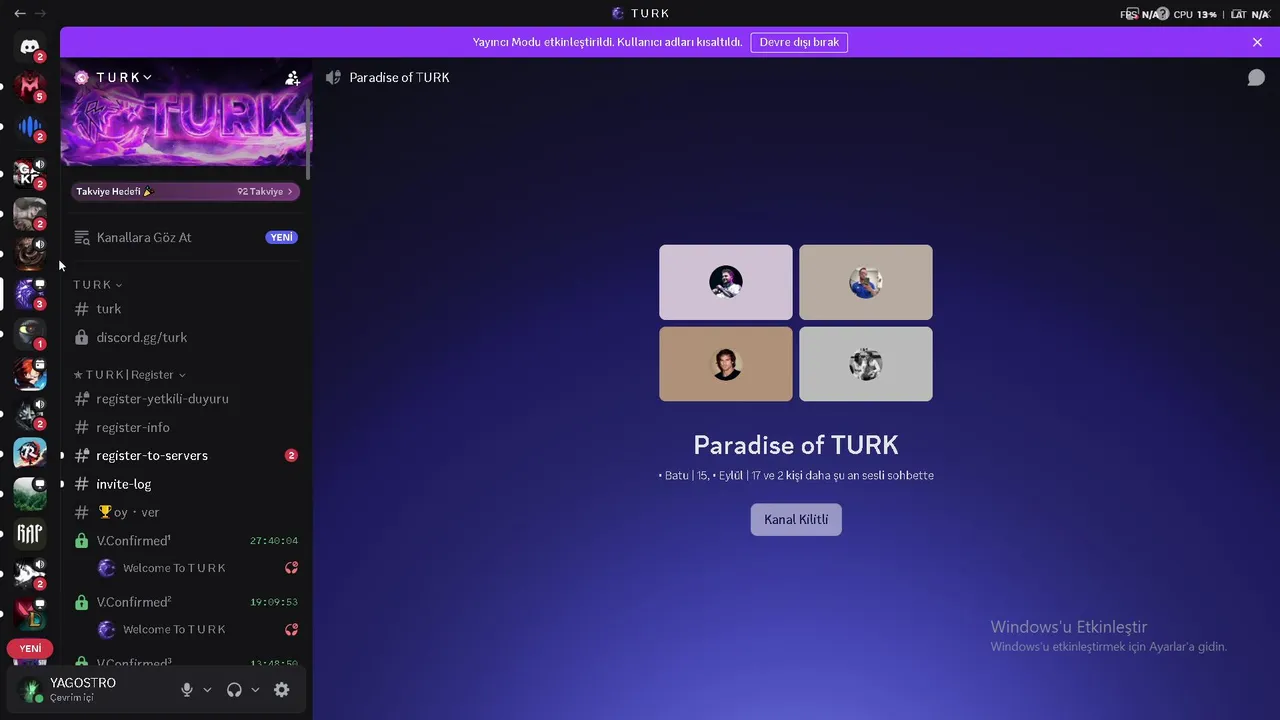1280x720 pixels.
Task: Click the 27:40:04 channel timer
Action: 274,541
